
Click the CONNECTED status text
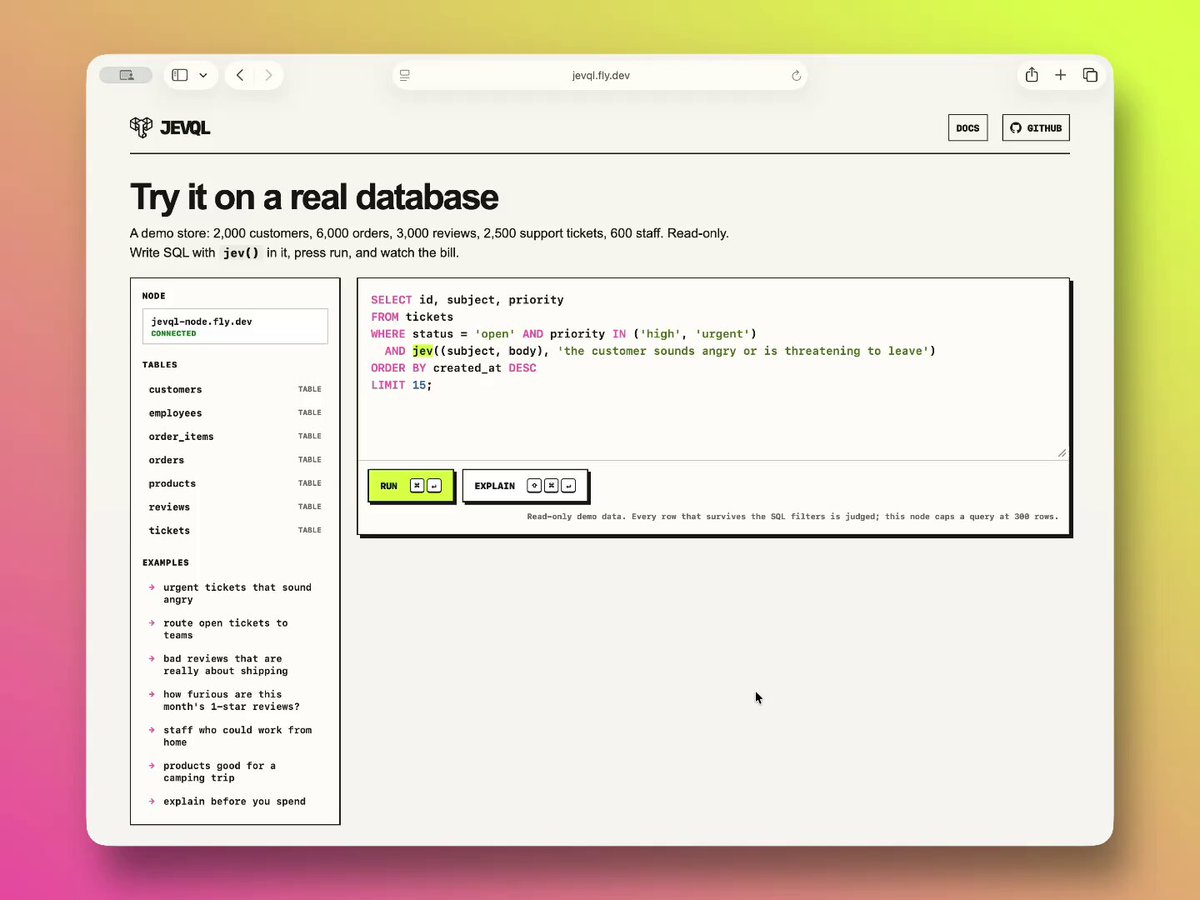click(174, 333)
